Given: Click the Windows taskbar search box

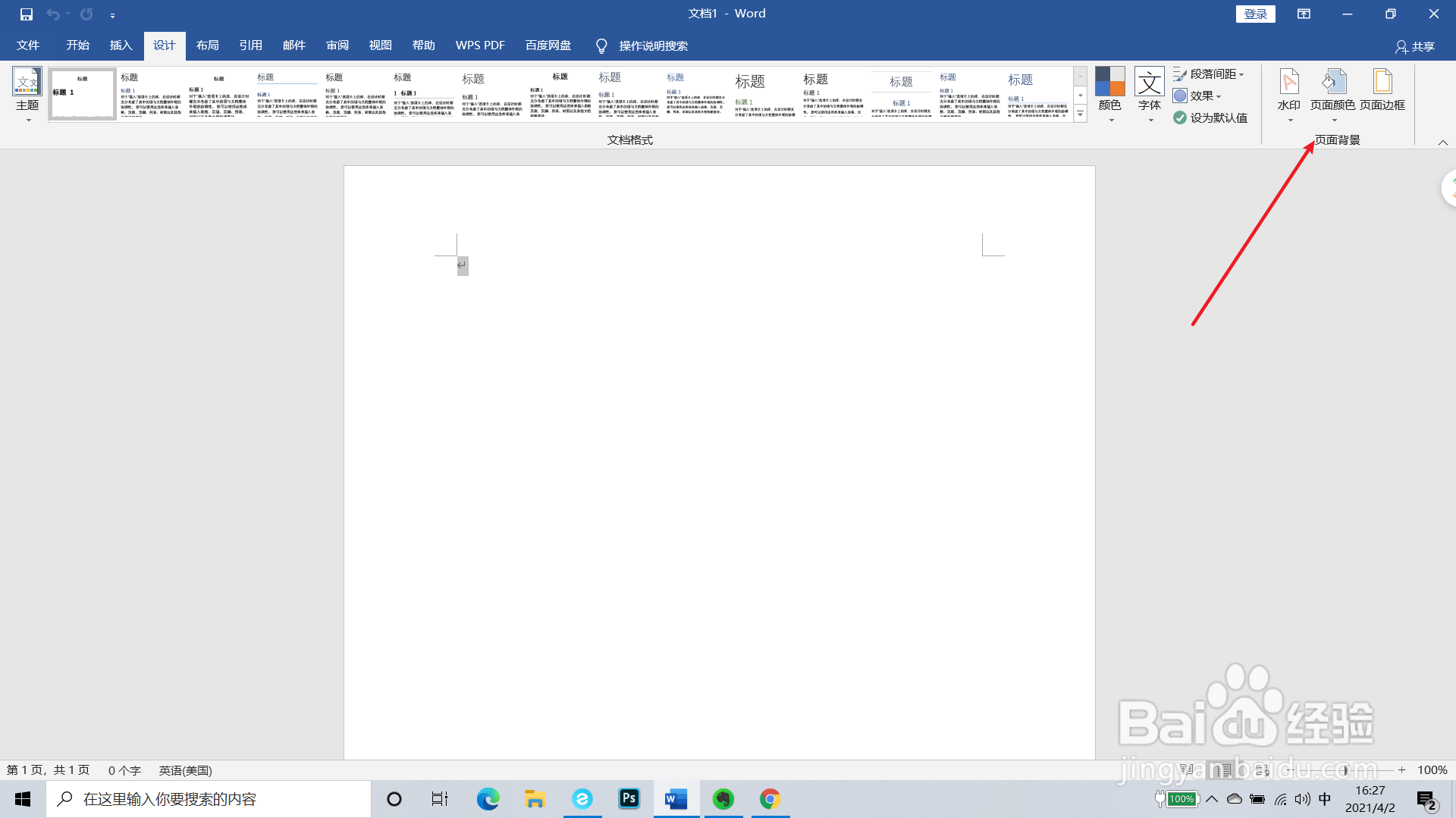Looking at the screenshot, I should point(209,799).
